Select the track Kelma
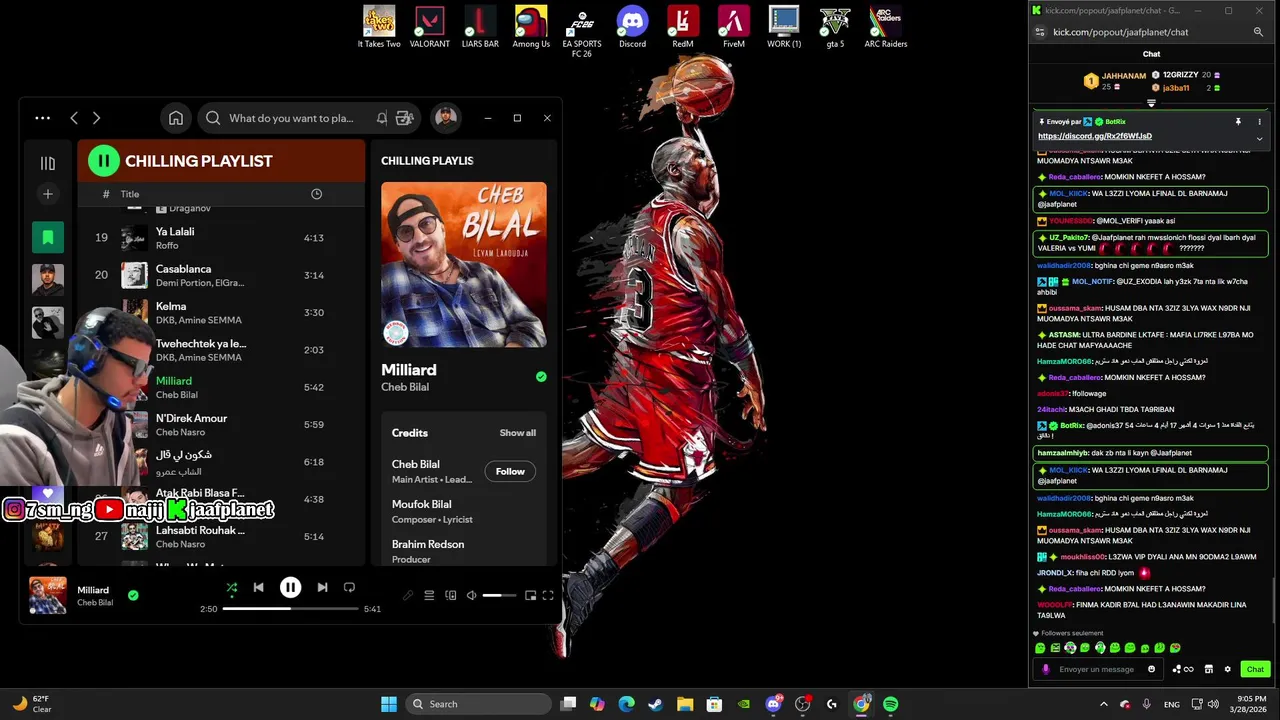 click(221, 312)
